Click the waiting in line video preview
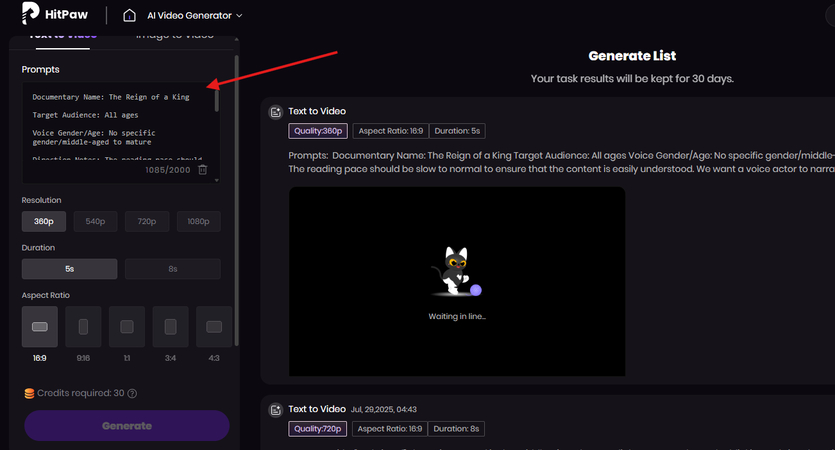This screenshot has width=835, height=450. [x=457, y=282]
